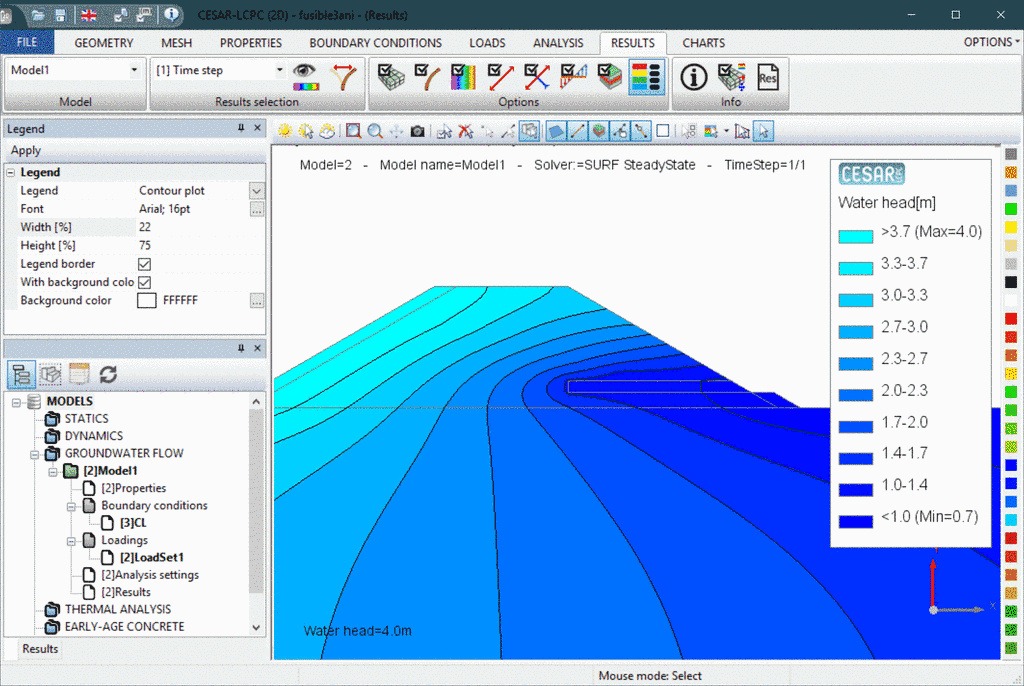1024x686 pixels.
Task: Open the About information icon in title bar
Action: (x=171, y=14)
